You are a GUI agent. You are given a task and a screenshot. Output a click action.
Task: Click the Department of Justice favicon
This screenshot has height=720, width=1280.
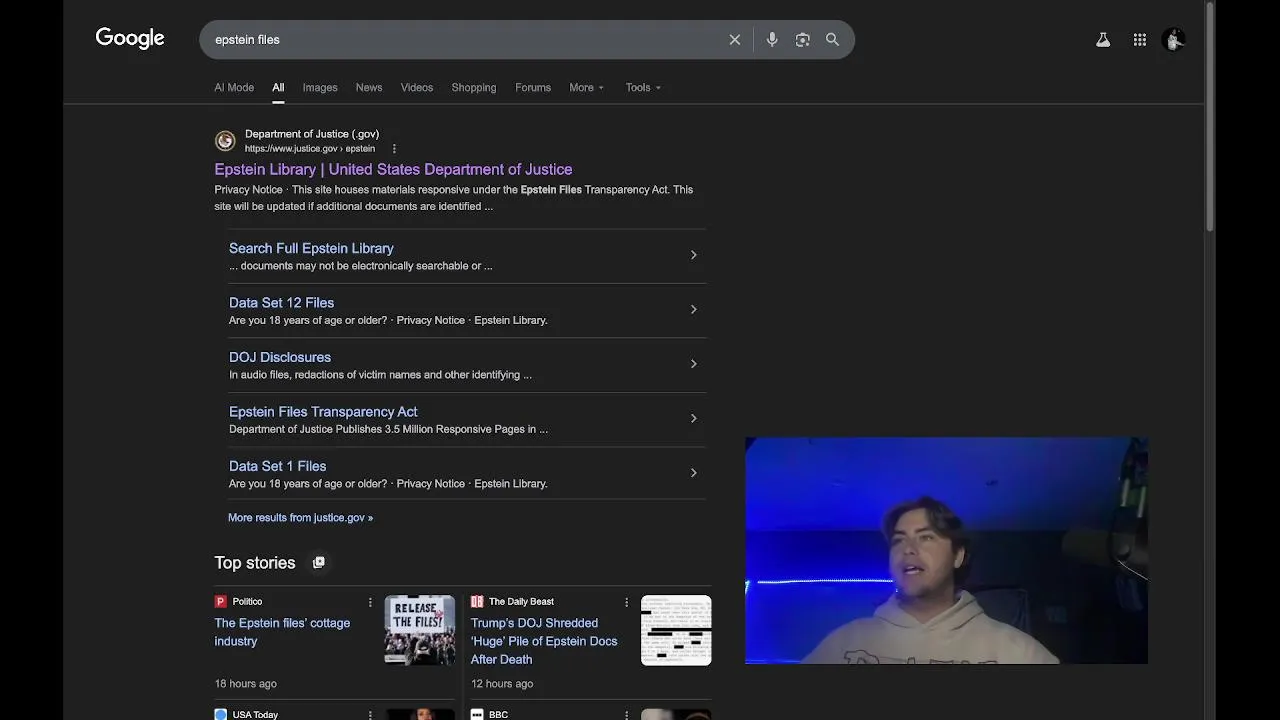pos(225,141)
